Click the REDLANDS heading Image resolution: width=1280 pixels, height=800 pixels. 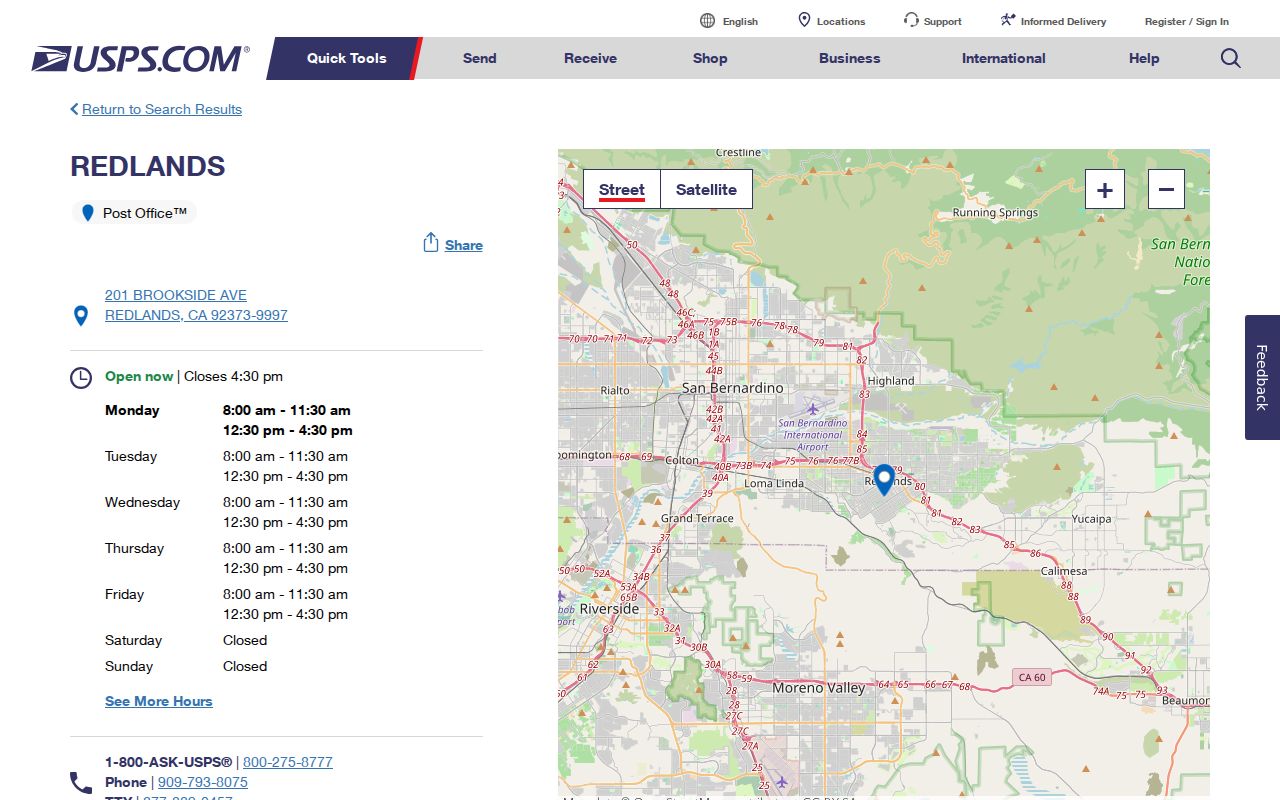click(x=148, y=166)
